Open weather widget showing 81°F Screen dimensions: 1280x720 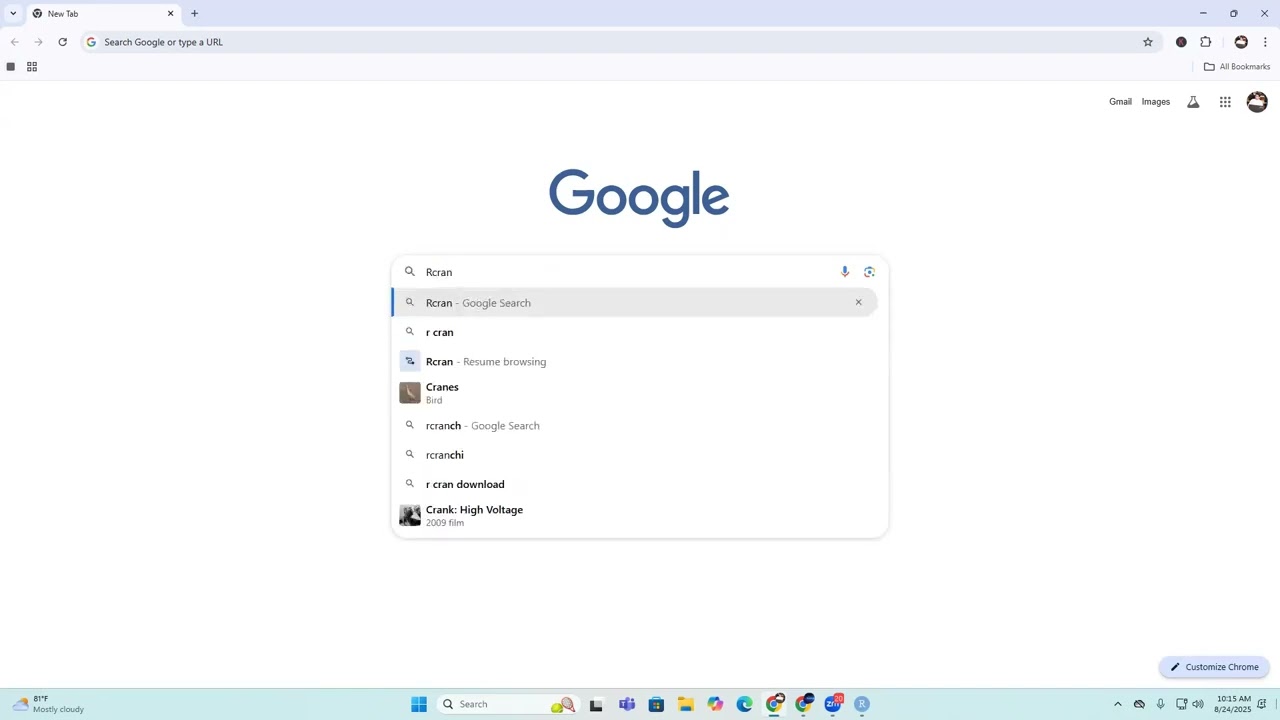[48, 704]
